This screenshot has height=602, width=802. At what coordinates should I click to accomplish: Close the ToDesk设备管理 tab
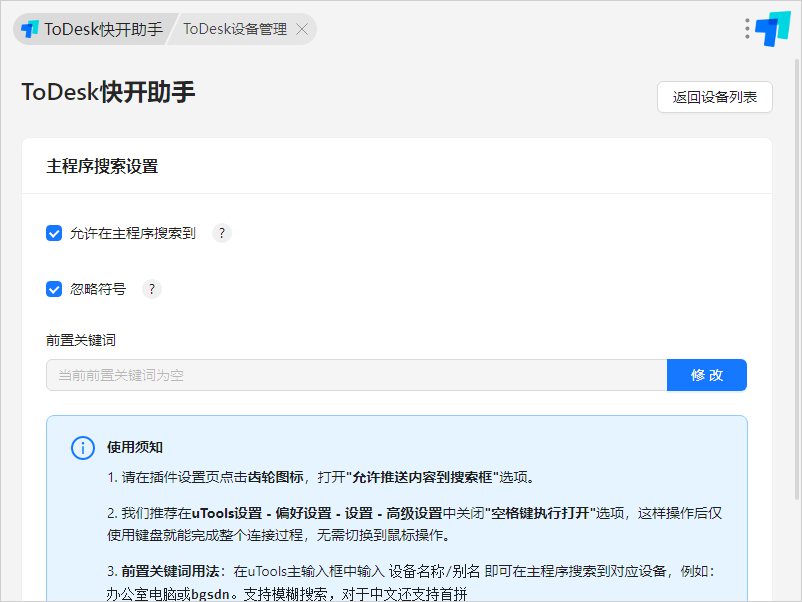click(302, 29)
